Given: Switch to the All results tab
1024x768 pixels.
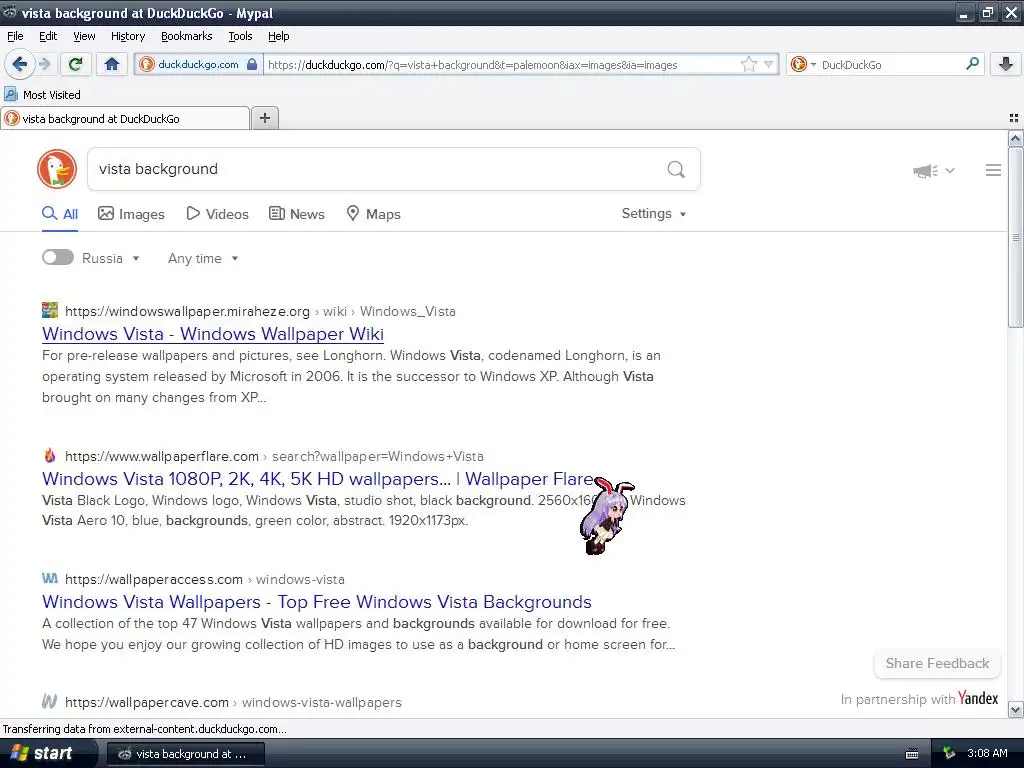Looking at the screenshot, I should 60,214.
